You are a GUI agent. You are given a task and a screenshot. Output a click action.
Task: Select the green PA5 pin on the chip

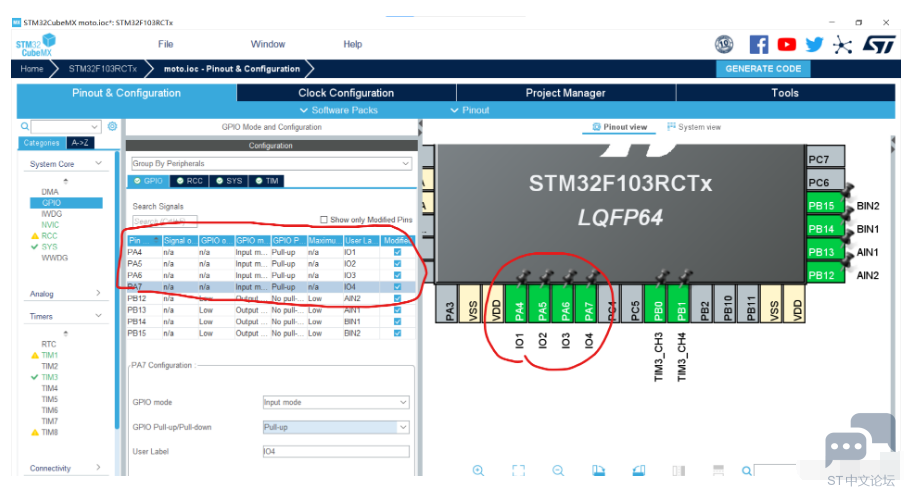point(542,303)
